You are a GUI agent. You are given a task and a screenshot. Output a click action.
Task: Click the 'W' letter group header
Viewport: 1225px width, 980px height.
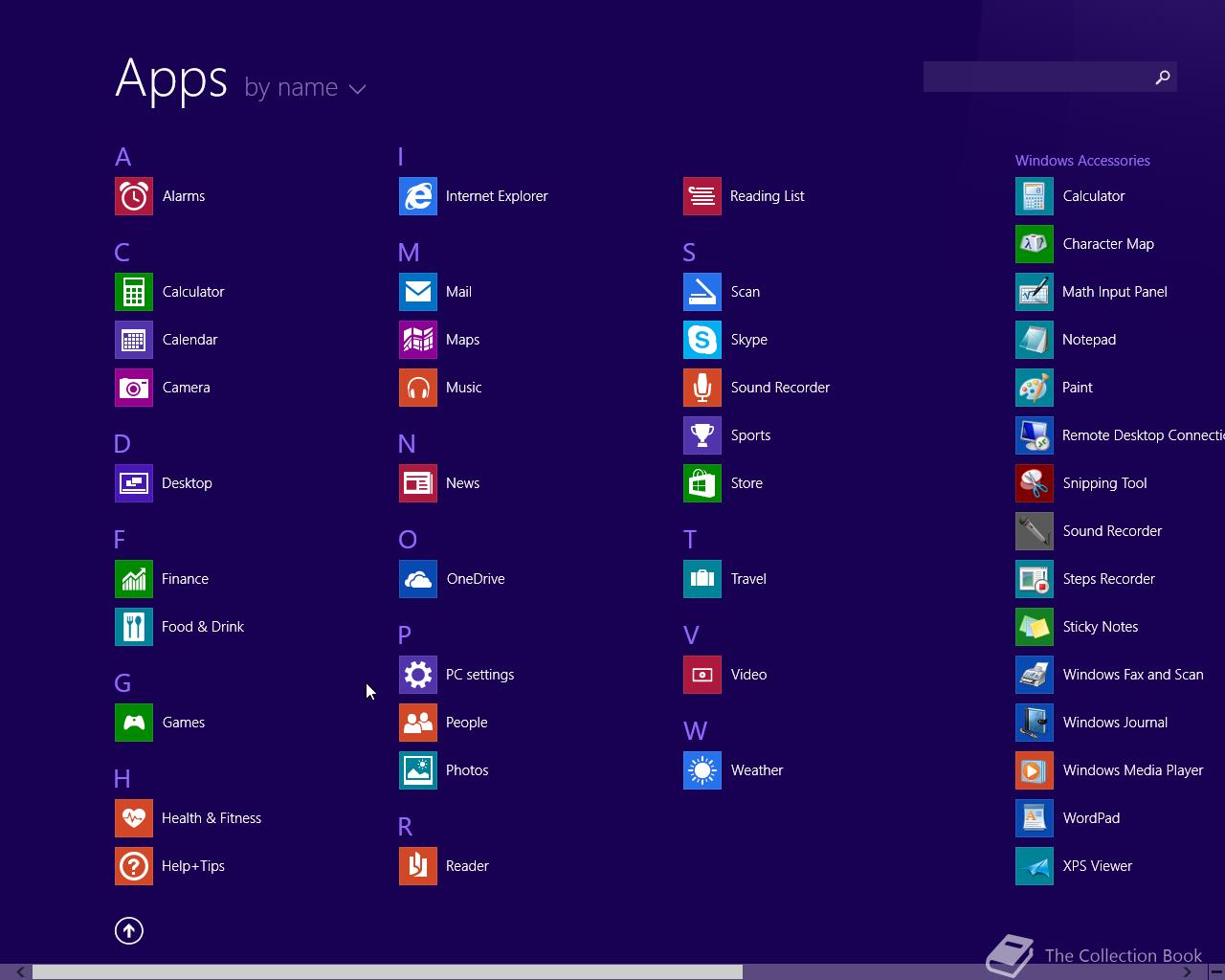(x=695, y=731)
